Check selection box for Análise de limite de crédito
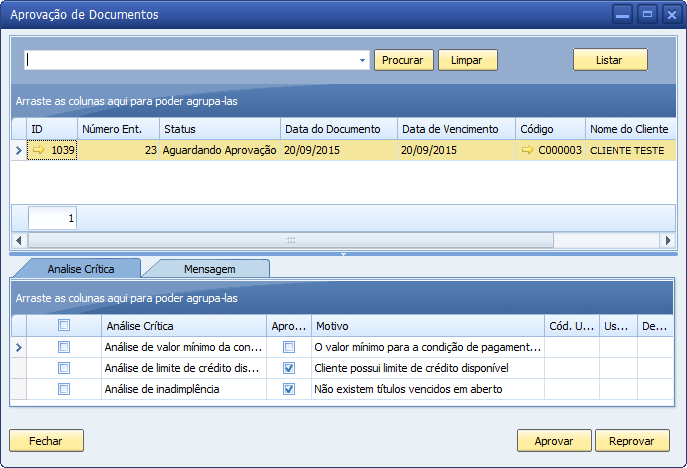 (64, 368)
